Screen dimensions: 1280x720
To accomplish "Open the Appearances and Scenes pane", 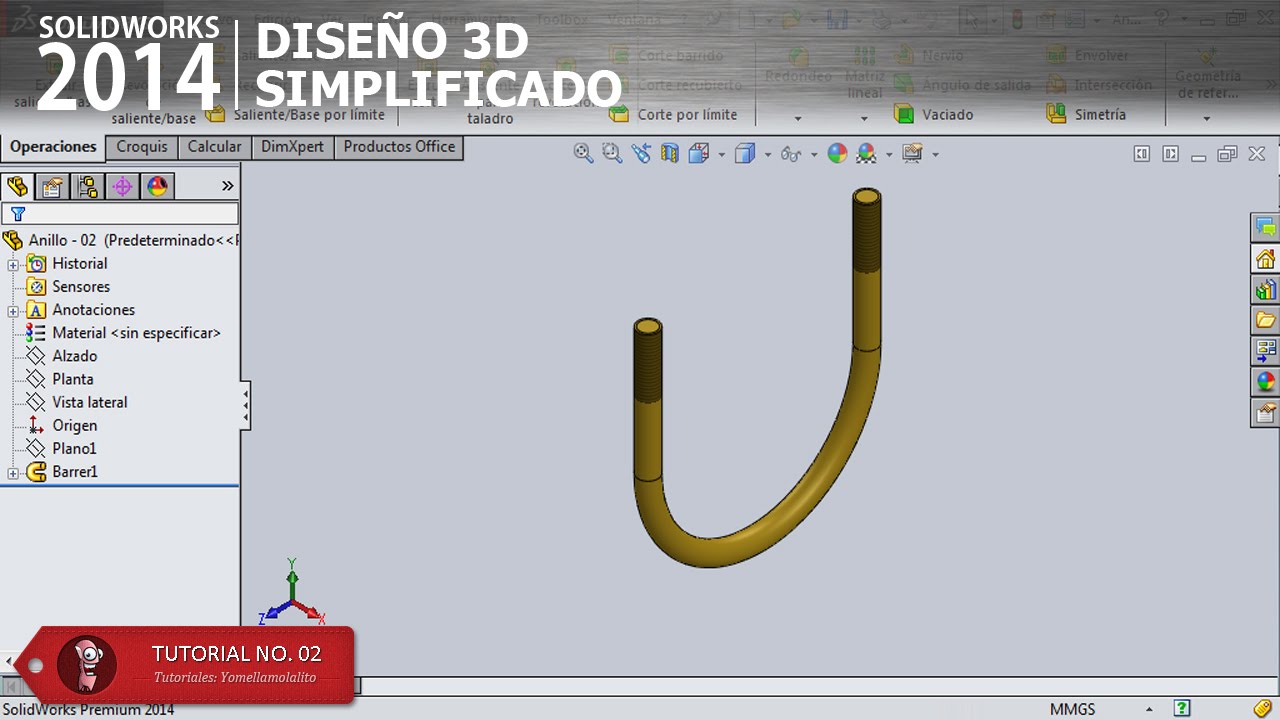I will [x=1265, y=382].
